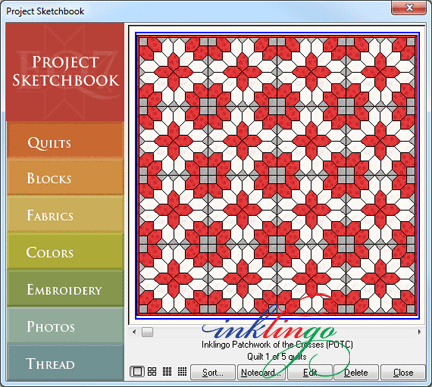Click the quilt scrollbar thumb
Screen dimensions: 432x387
[147, 332]
